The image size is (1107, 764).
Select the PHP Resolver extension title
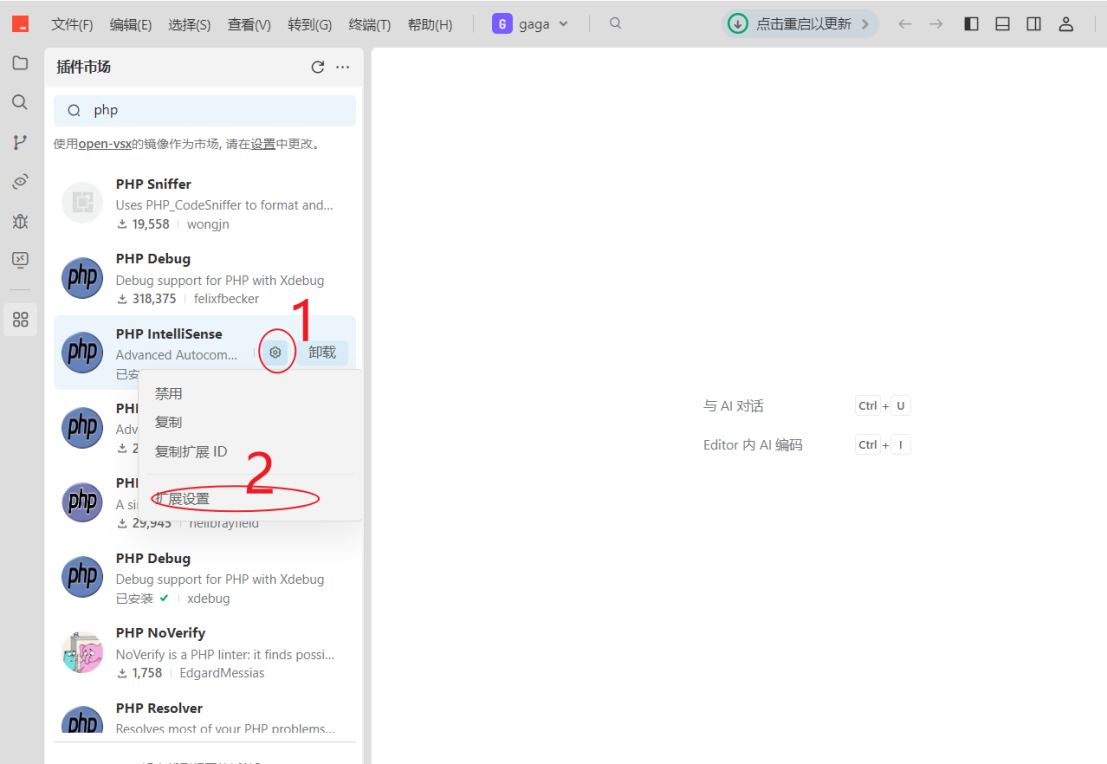pos(159,708)
